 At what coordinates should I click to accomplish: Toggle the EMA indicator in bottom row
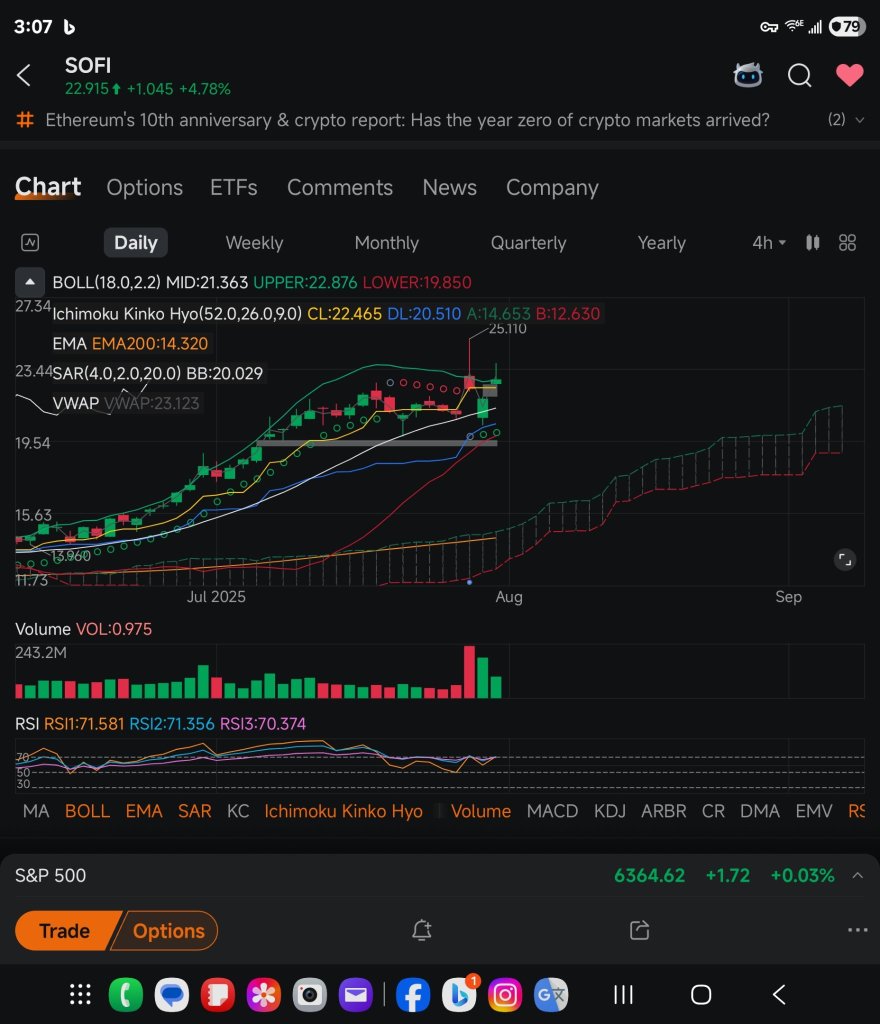(144, 811)
